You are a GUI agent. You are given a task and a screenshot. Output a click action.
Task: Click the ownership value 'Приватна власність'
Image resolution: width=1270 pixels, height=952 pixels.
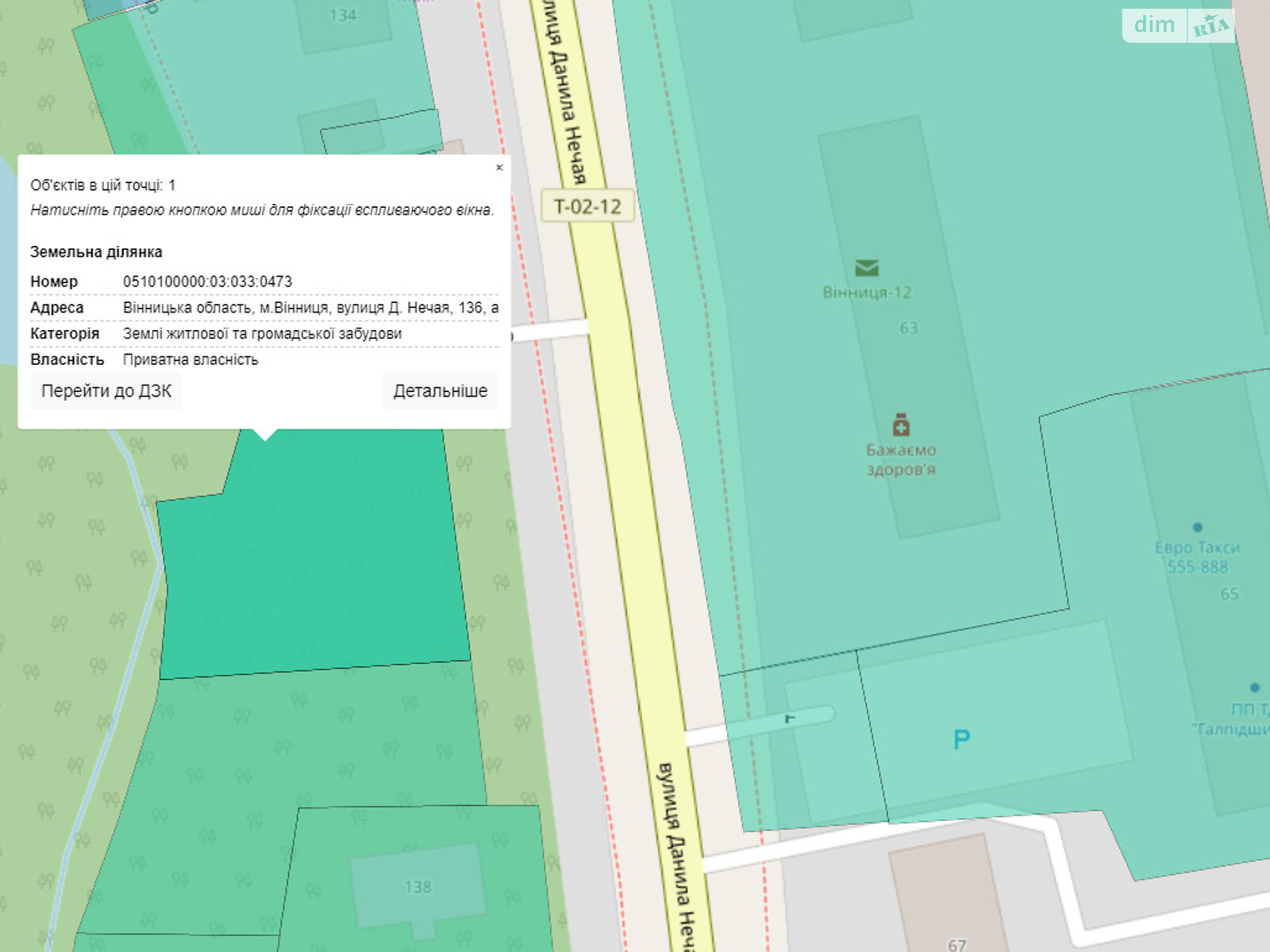coord(190,360)
